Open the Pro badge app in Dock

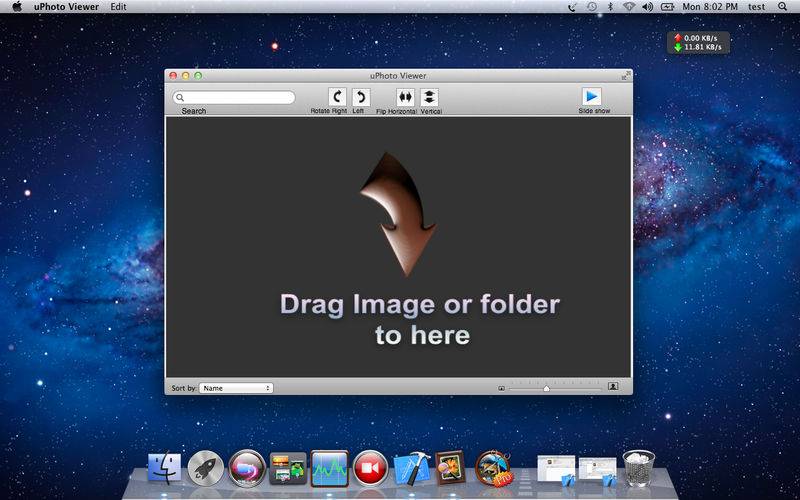point(493,468)
